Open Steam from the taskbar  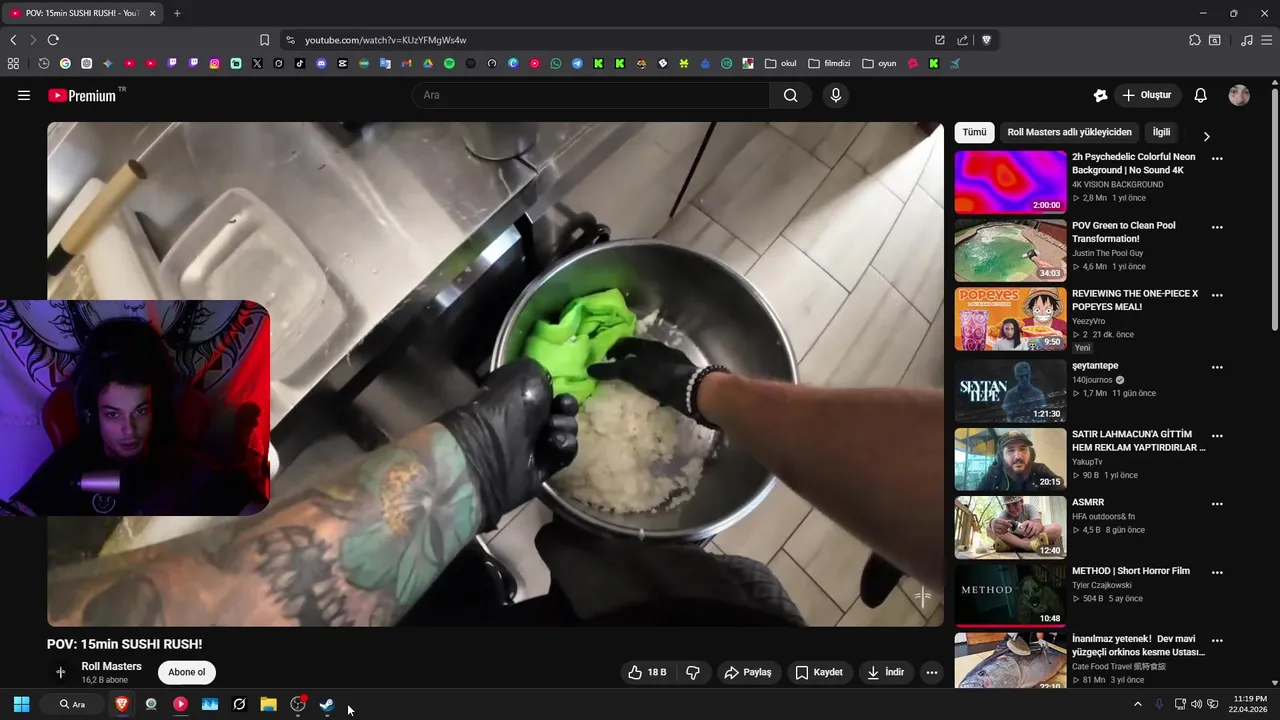pyautogui.click(x=327, y=704)
